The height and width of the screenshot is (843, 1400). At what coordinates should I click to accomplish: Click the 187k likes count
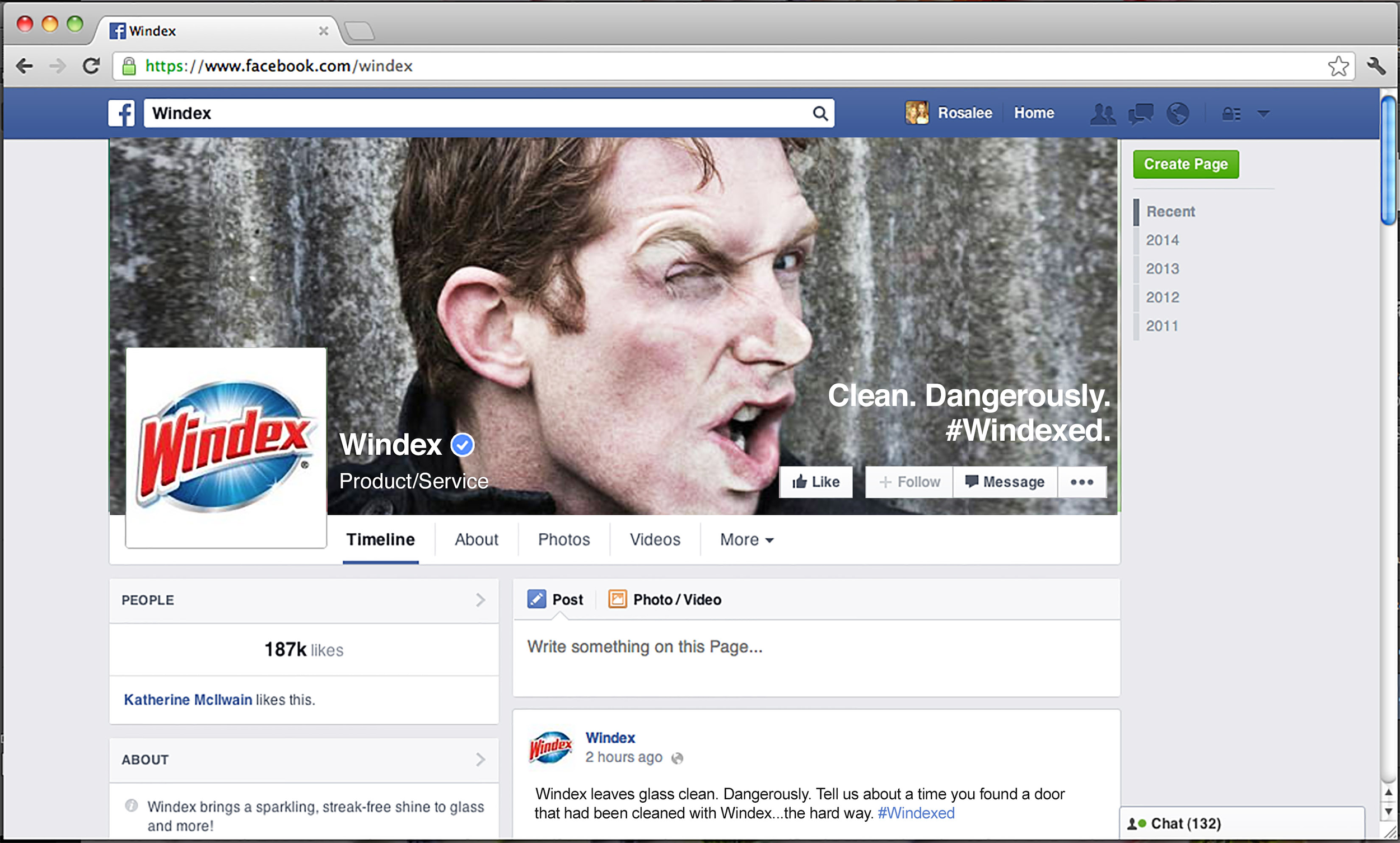pyautogui.click(x=304, y=650)
